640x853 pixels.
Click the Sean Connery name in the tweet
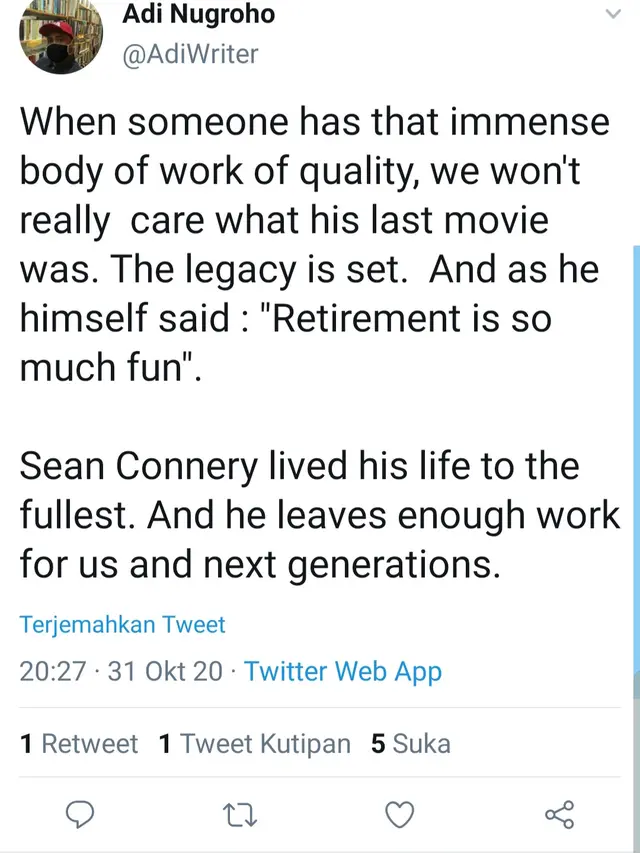point(138,466)
